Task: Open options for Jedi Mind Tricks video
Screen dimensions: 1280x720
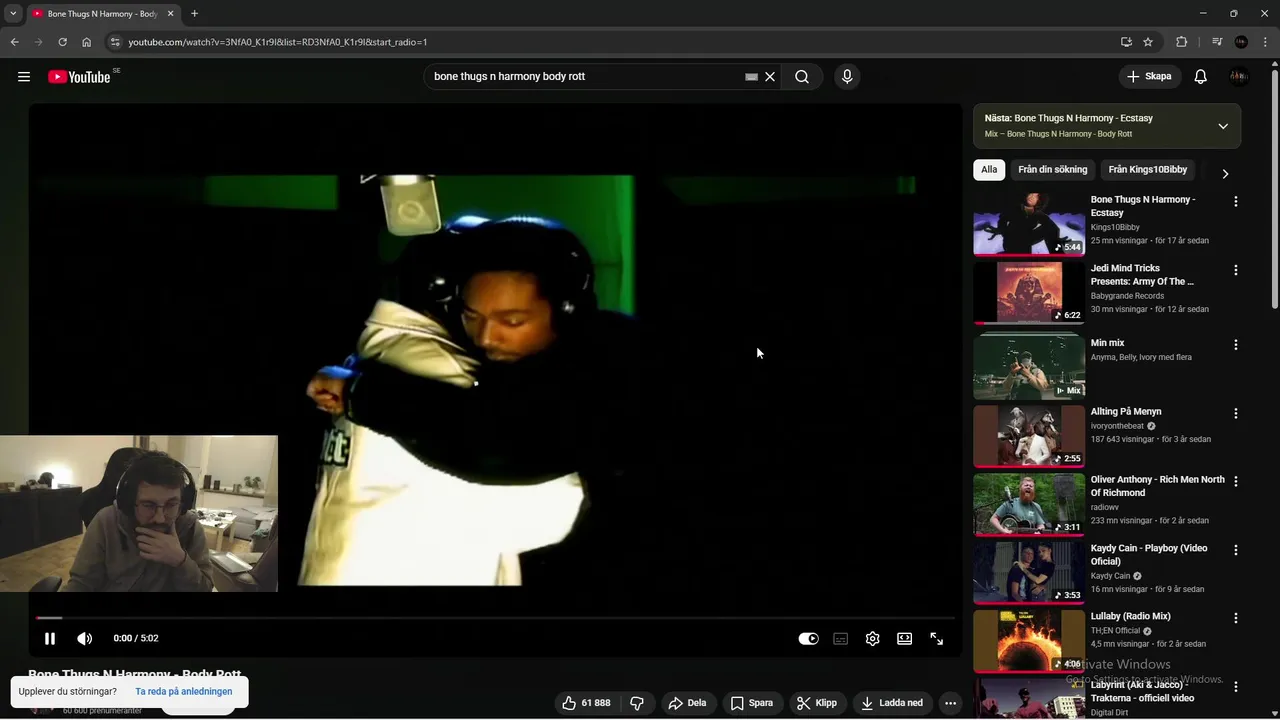Action: (1236, 270)
